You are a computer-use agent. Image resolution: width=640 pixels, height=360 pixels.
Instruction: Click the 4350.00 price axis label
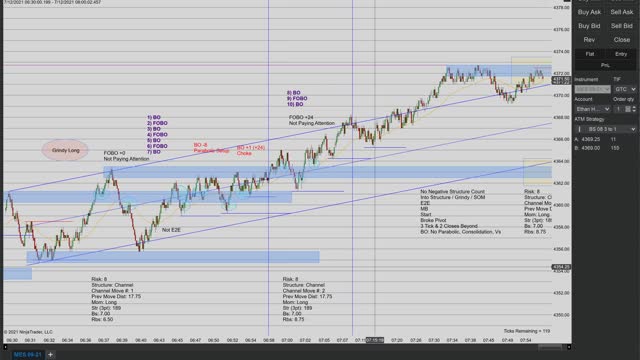pyautogui.click(x=562, y=315)
